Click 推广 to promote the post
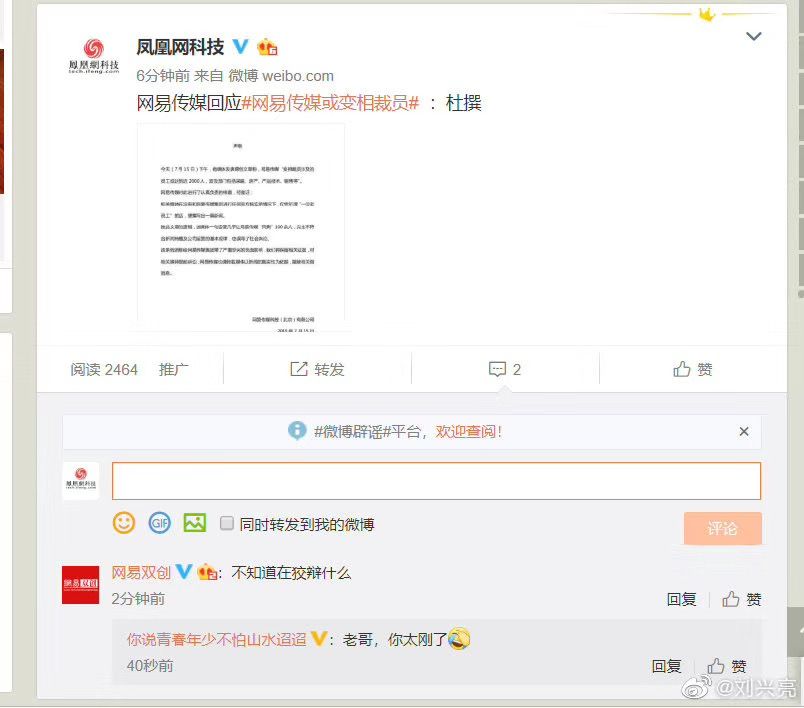804x708 pixels. coord(173,369)
